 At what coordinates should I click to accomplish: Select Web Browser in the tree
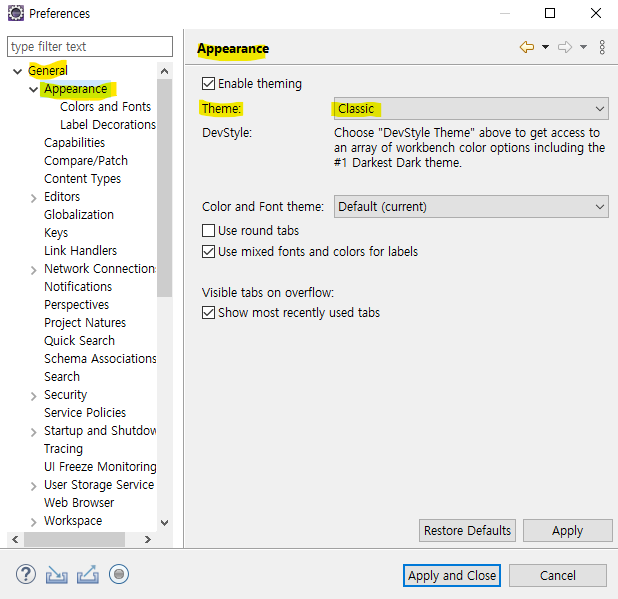coord(79,503)
